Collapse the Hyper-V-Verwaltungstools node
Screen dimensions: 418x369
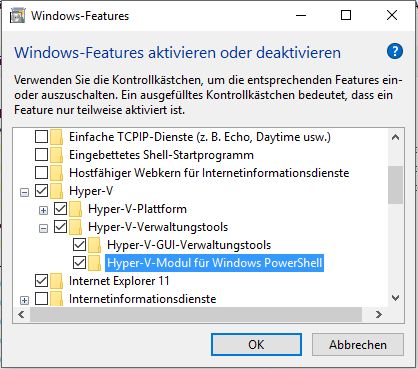pyautogui.click(x=43, y=228)
